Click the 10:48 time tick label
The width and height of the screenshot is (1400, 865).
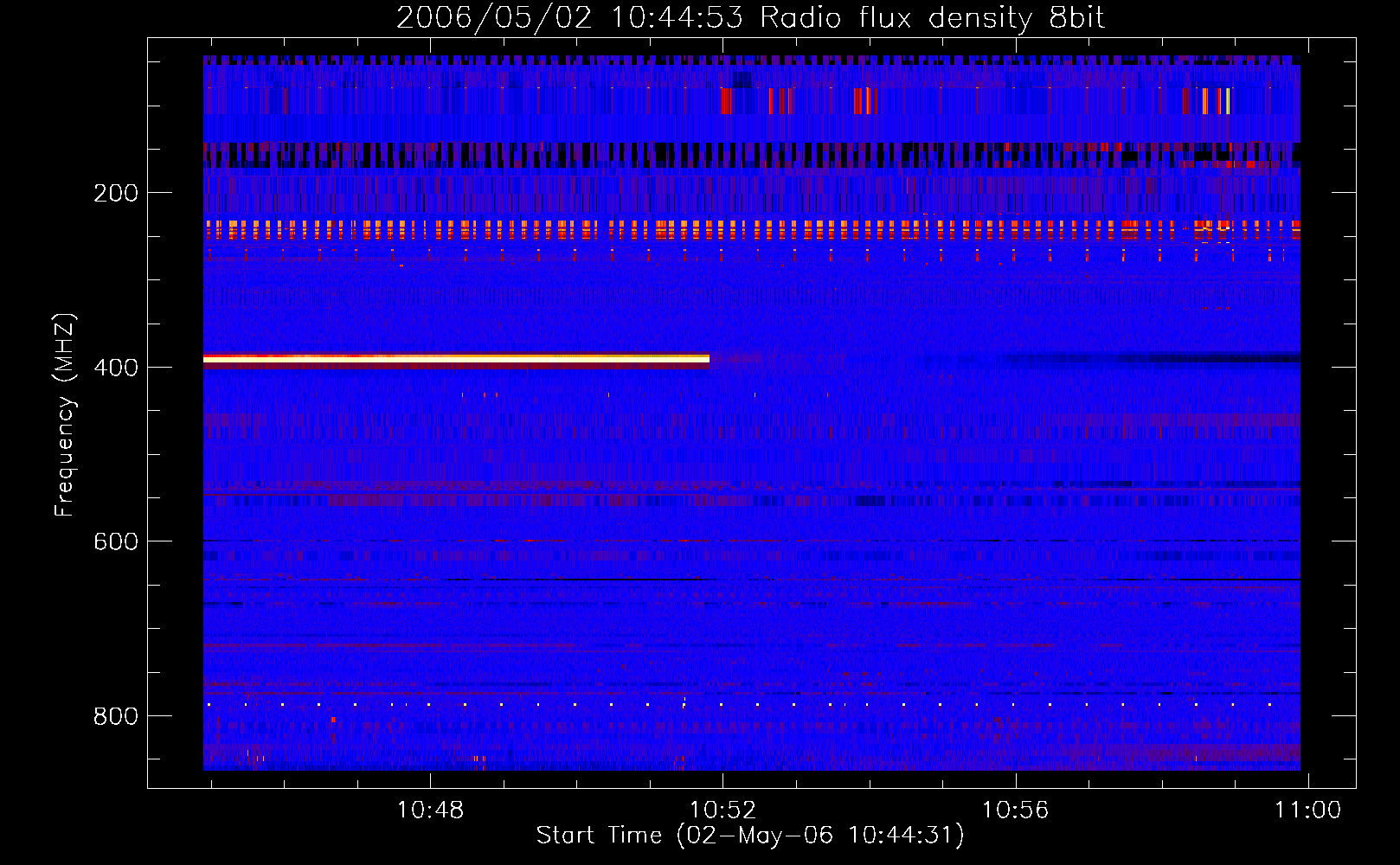pyautogui.click(x=430, y=811)
